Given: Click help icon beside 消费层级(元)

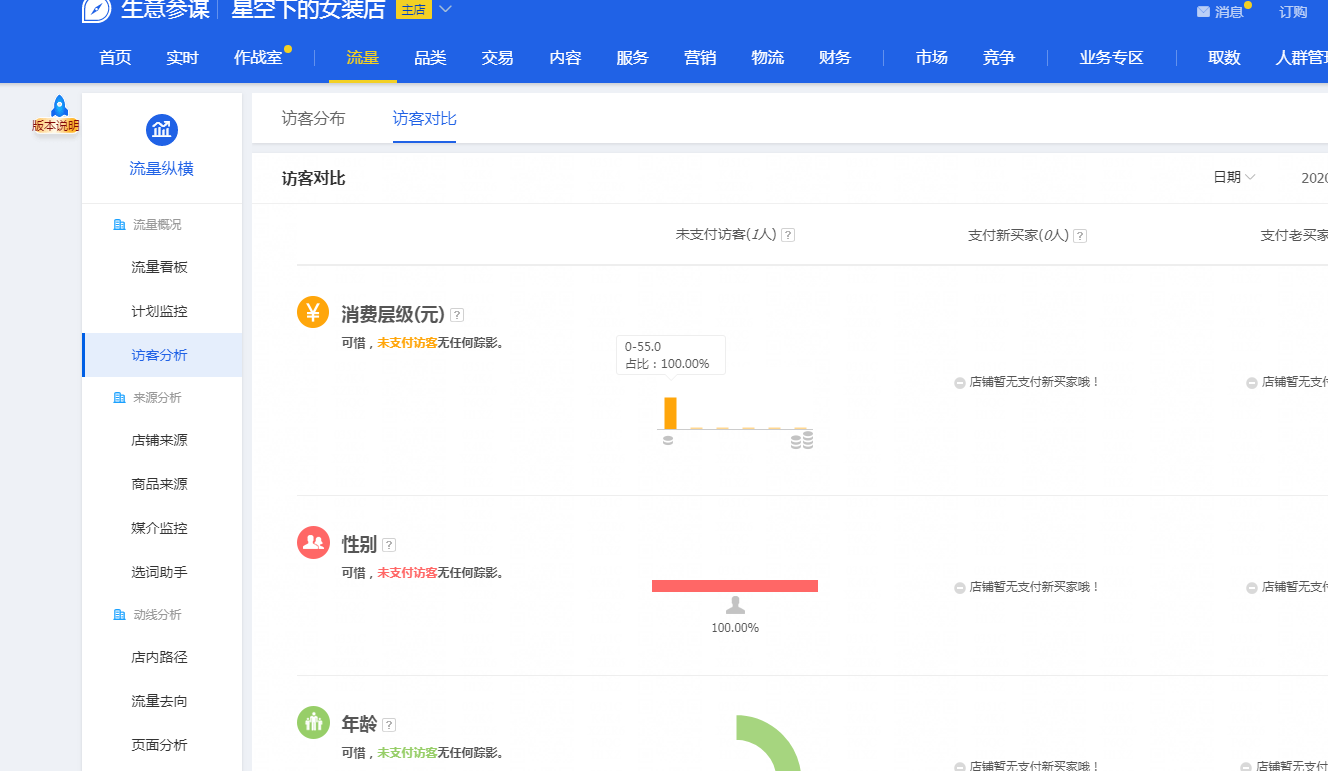Looking at the screenshot, I should tap(457, 315).
